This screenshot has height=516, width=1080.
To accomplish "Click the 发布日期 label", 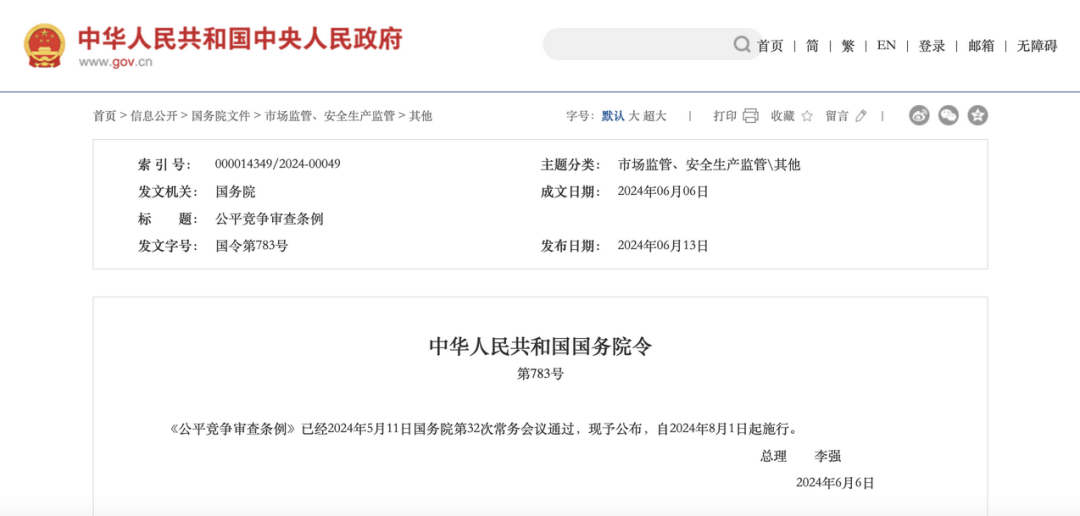I will (x=571, y=246).
